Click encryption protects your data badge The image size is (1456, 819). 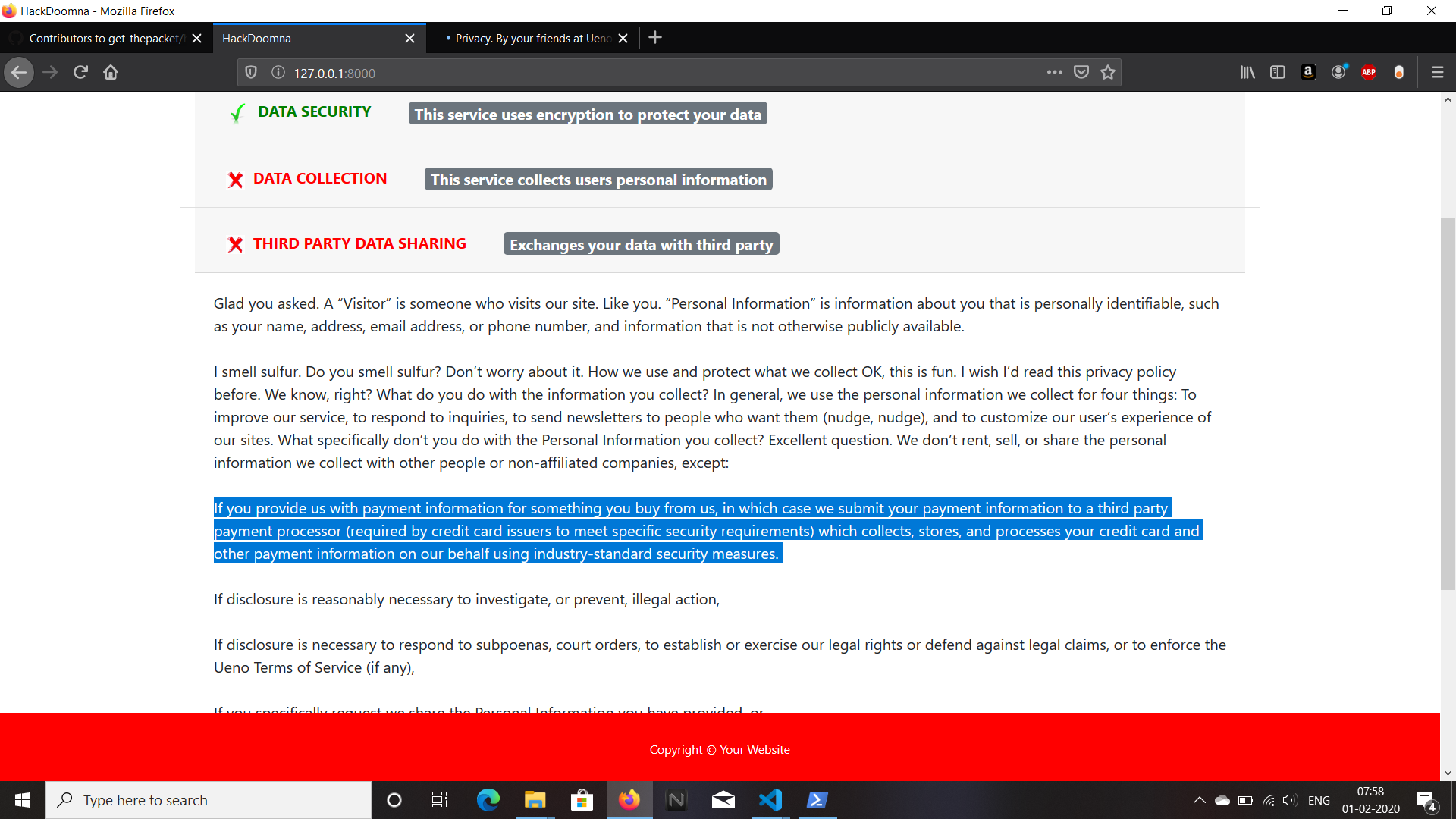pos(588,115)
